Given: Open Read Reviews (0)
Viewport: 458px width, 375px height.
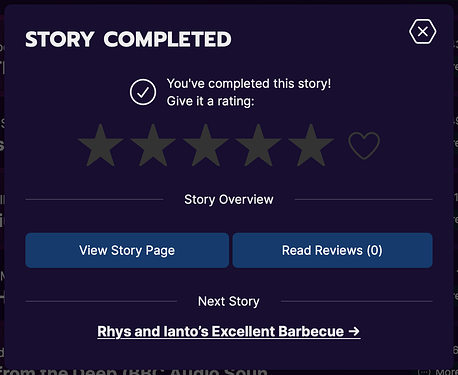Looking at the screenshot, I should pyautogui.click(x=332, y=250).
